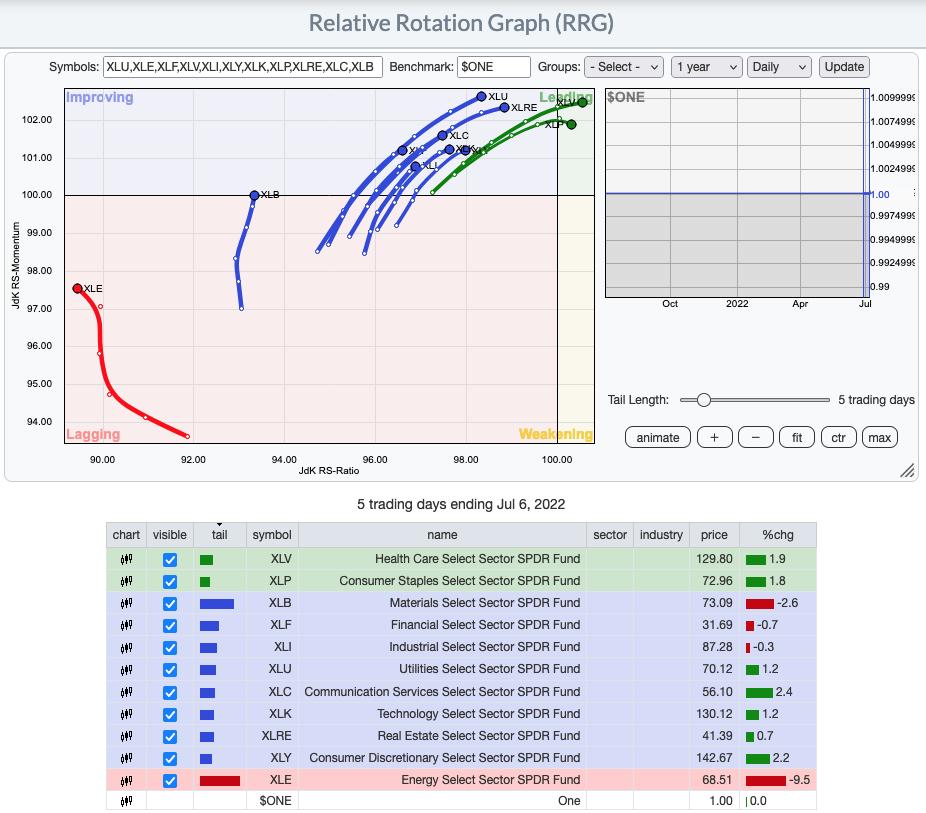Open chart icon for XLE row

(126, 781)
